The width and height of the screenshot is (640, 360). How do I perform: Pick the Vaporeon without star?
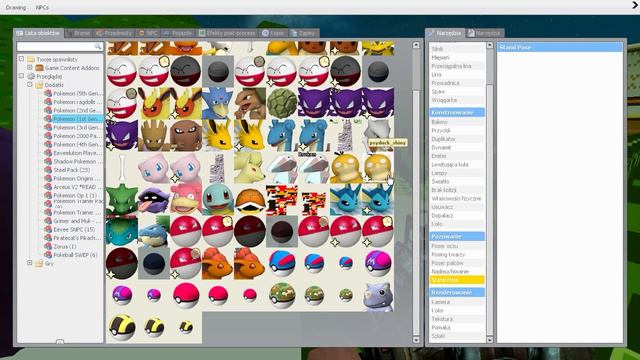click(x=346, y=200)
